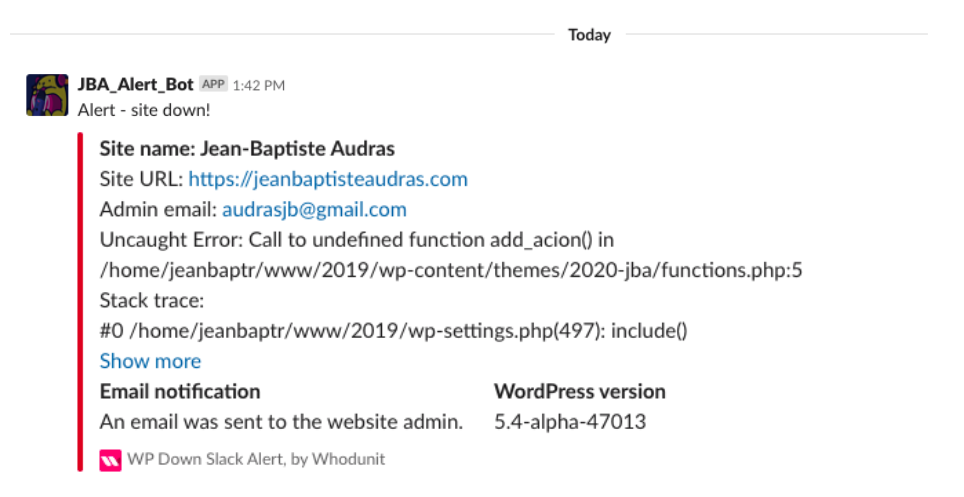Click the APP badge next to bot name

coord(213,84)
